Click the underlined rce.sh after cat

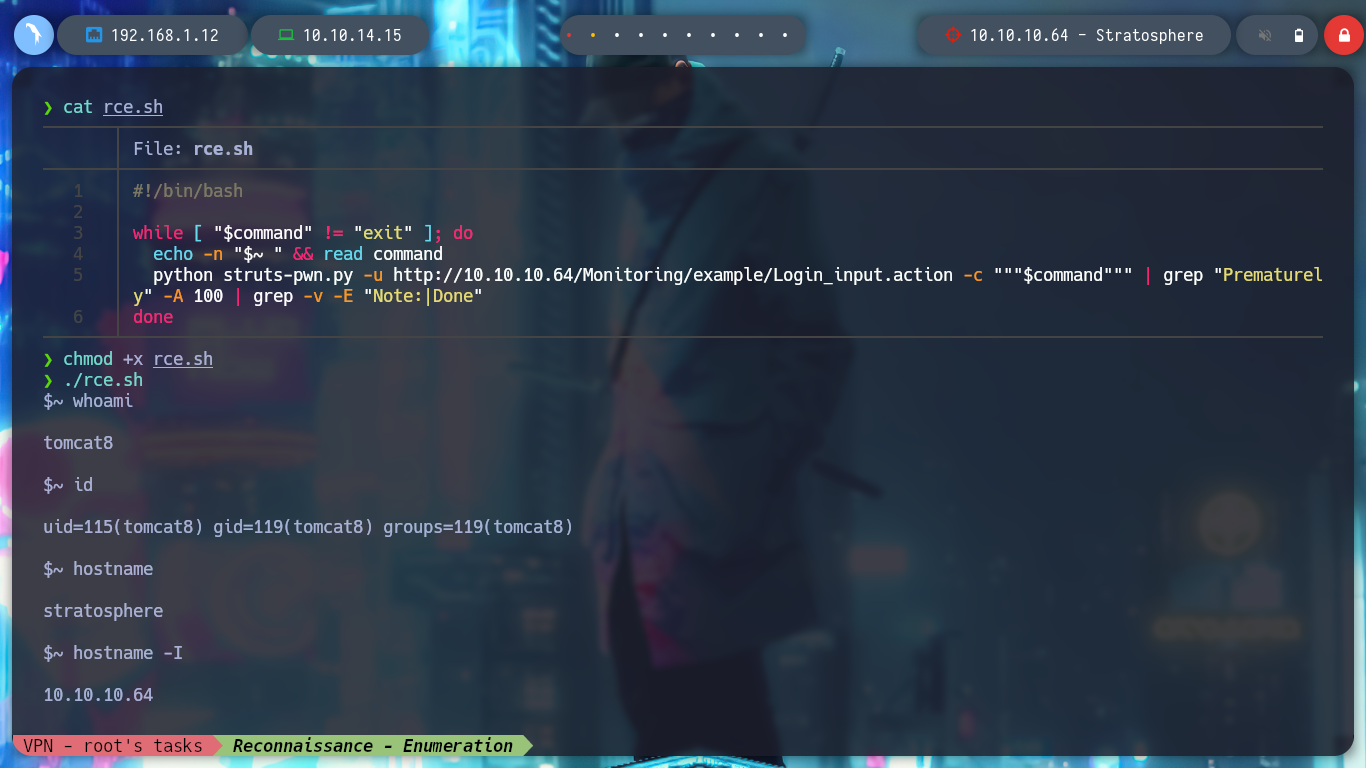[133, 107]
